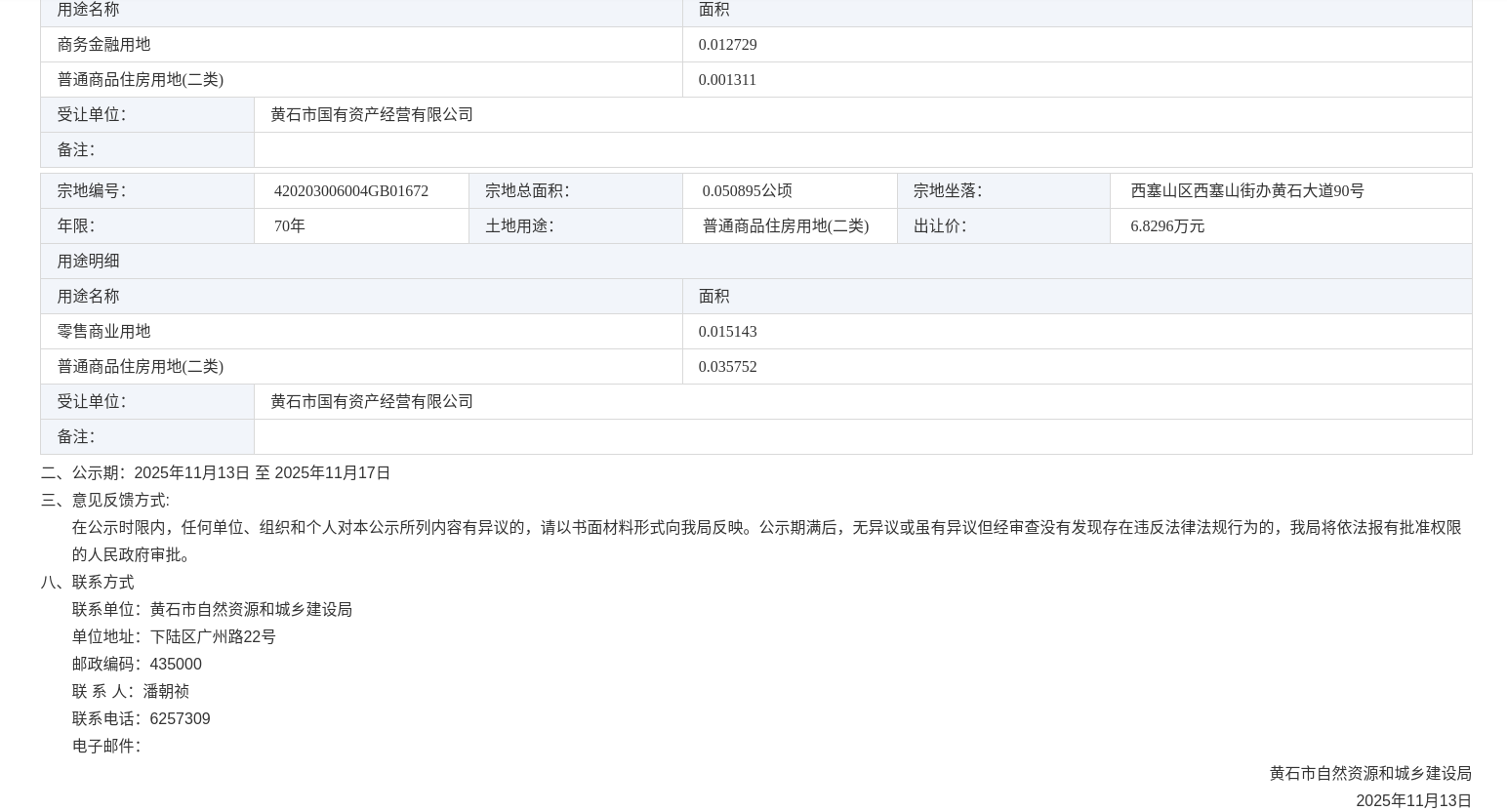Select the 联系单位 contact organization line
This screenshot has height=812, width=1507.
(x=212, y=610)
